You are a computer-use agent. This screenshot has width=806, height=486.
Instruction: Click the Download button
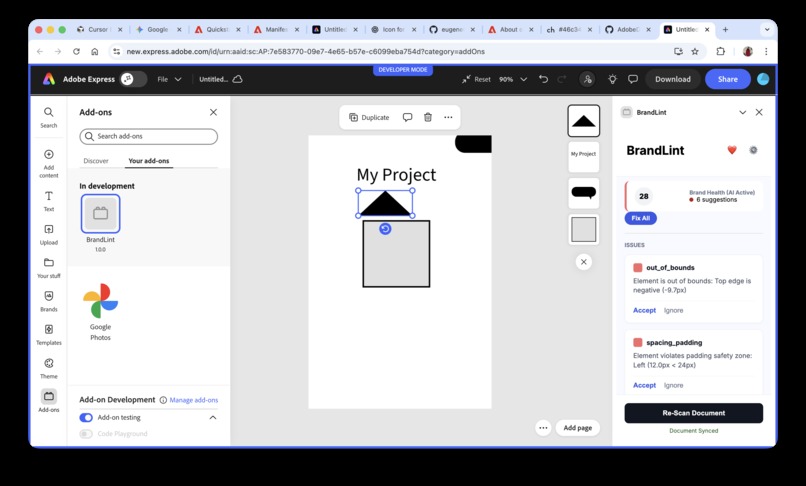673,79
